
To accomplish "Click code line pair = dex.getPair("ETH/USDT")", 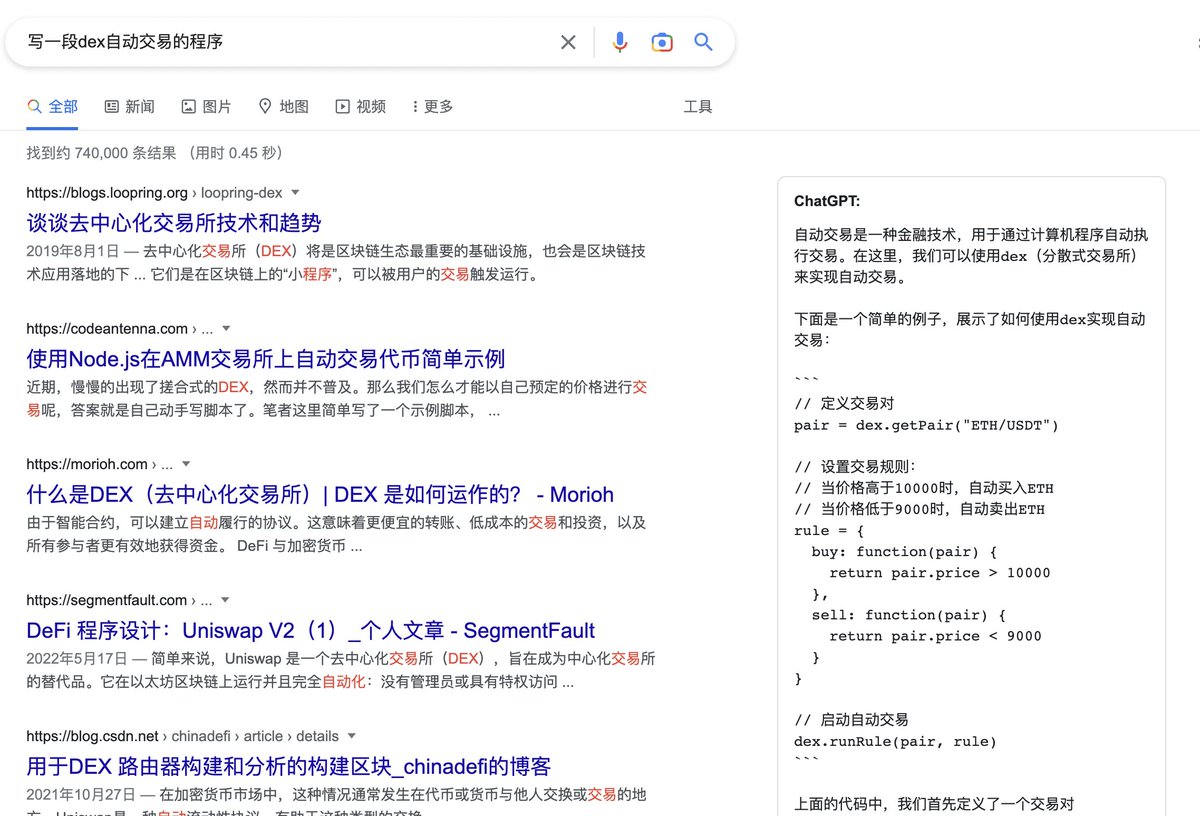I will (926, 425).
